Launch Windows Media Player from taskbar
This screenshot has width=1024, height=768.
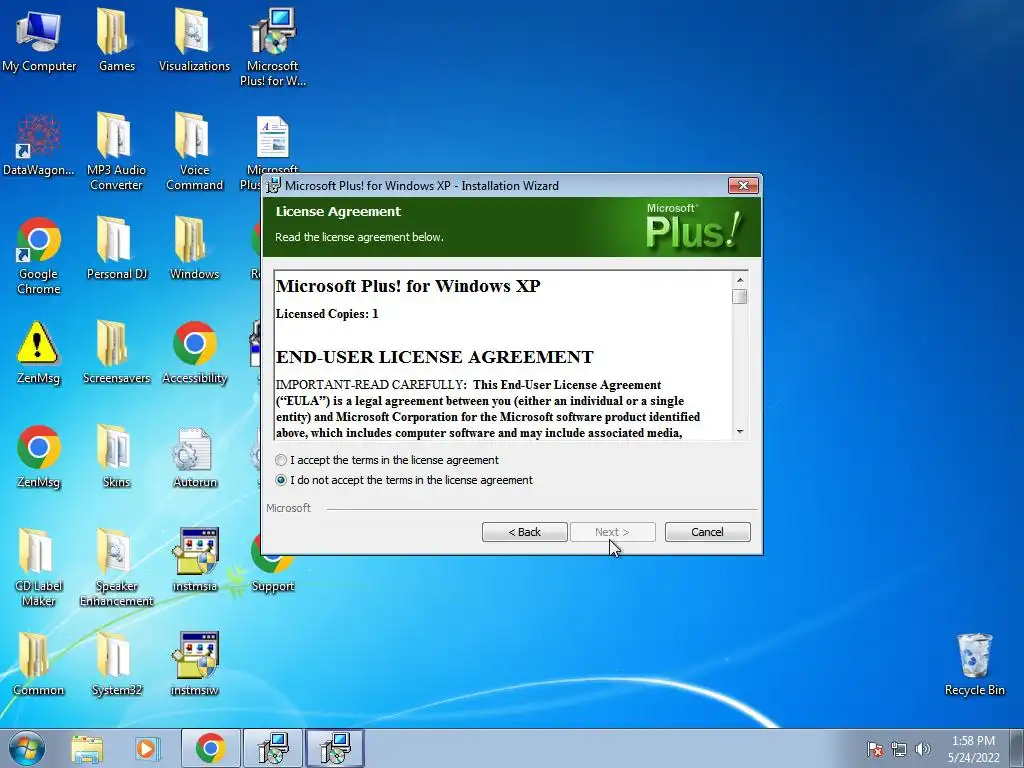(x=147, y=748)
